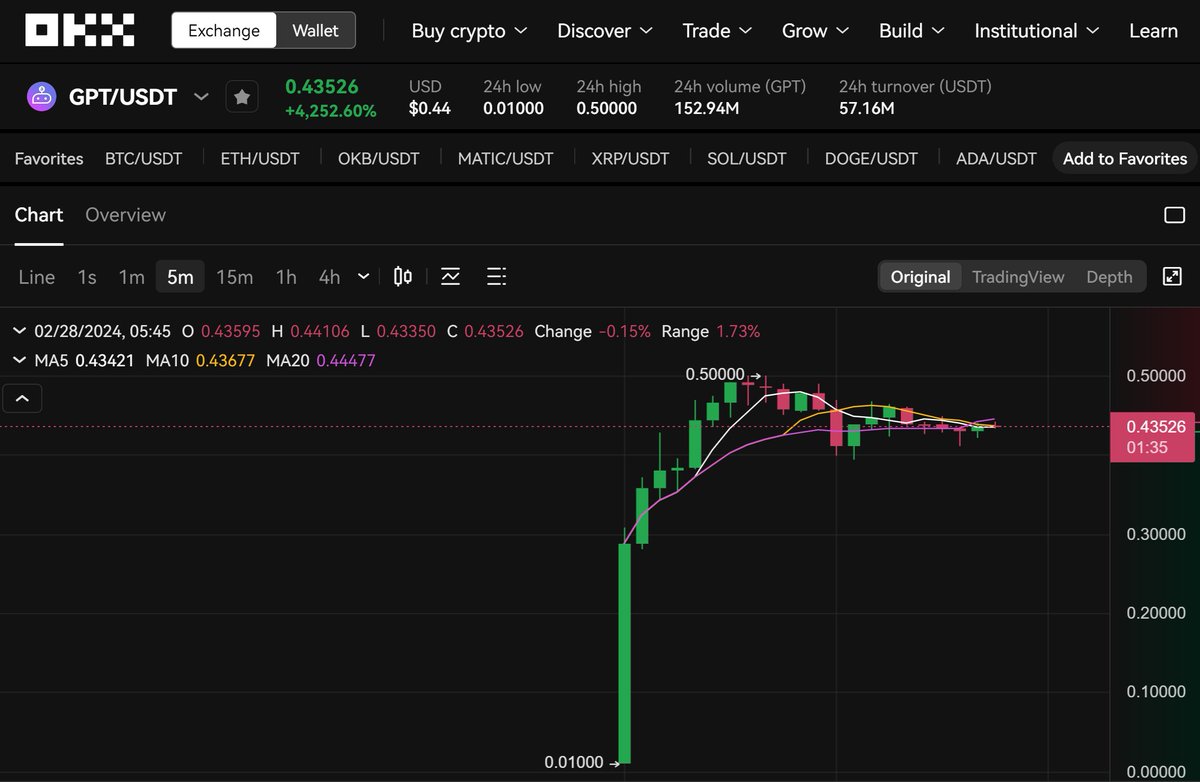Image resolution: width=1200 pixels, height=782 pixels.
Task: Switch to Wallet mode
Action: pos(314,30)
